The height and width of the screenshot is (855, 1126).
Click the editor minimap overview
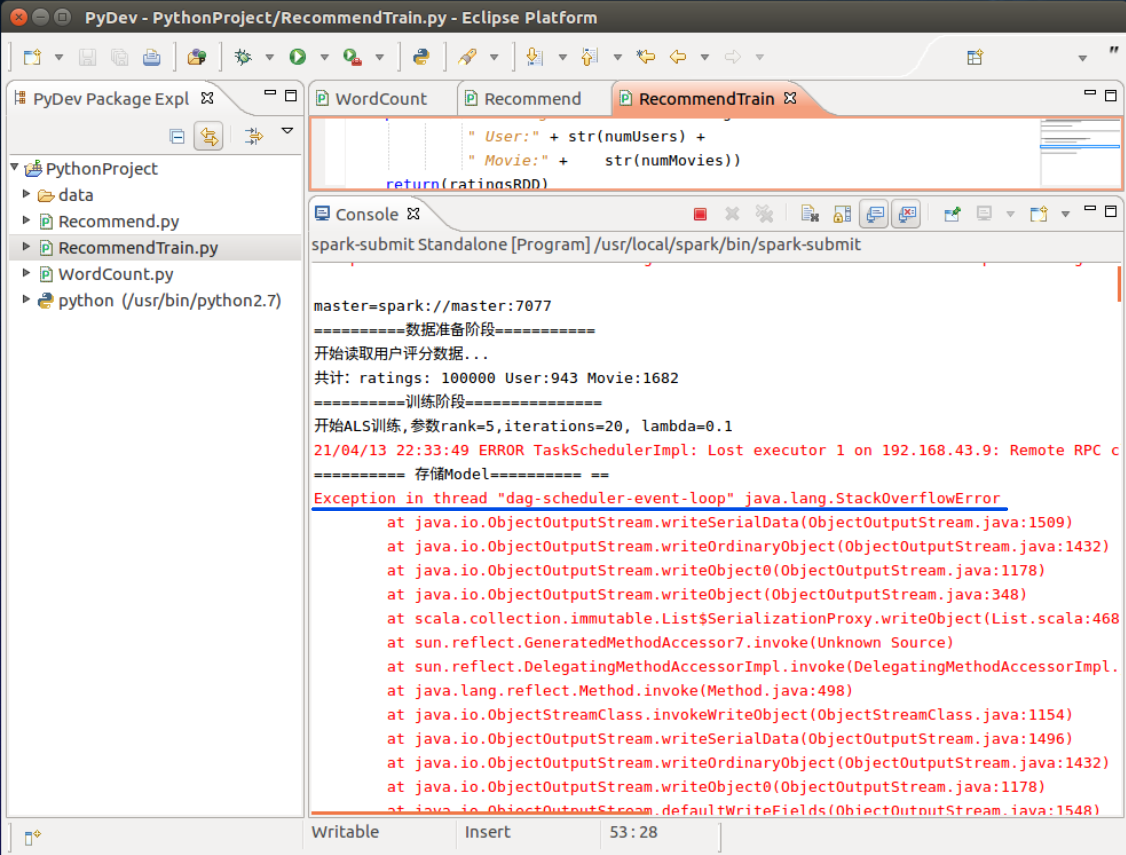[x=1079, y=151]
